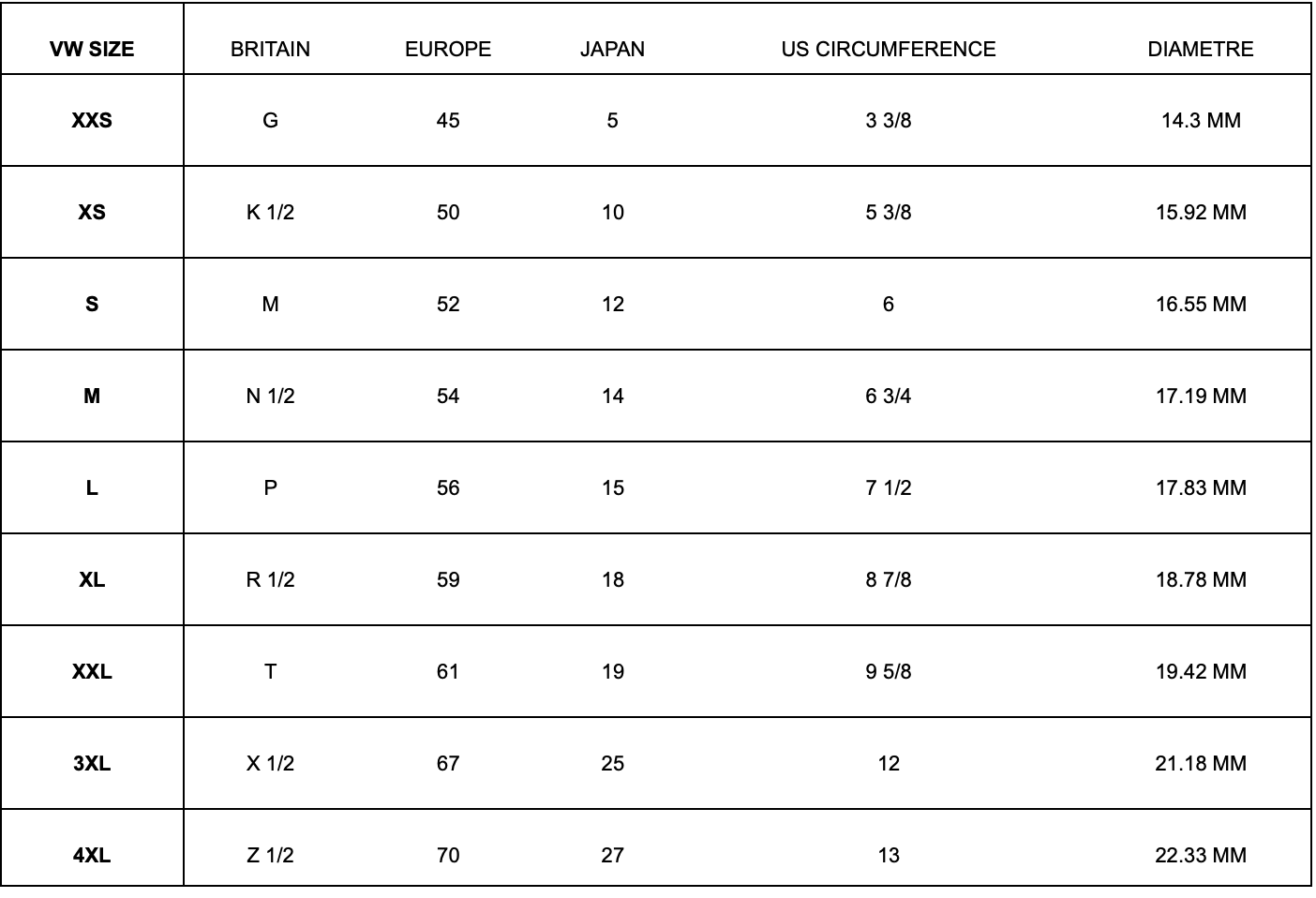Select the 14.3 MM diameter cell
This screenshot has width=1316, height=898.
1201,120
